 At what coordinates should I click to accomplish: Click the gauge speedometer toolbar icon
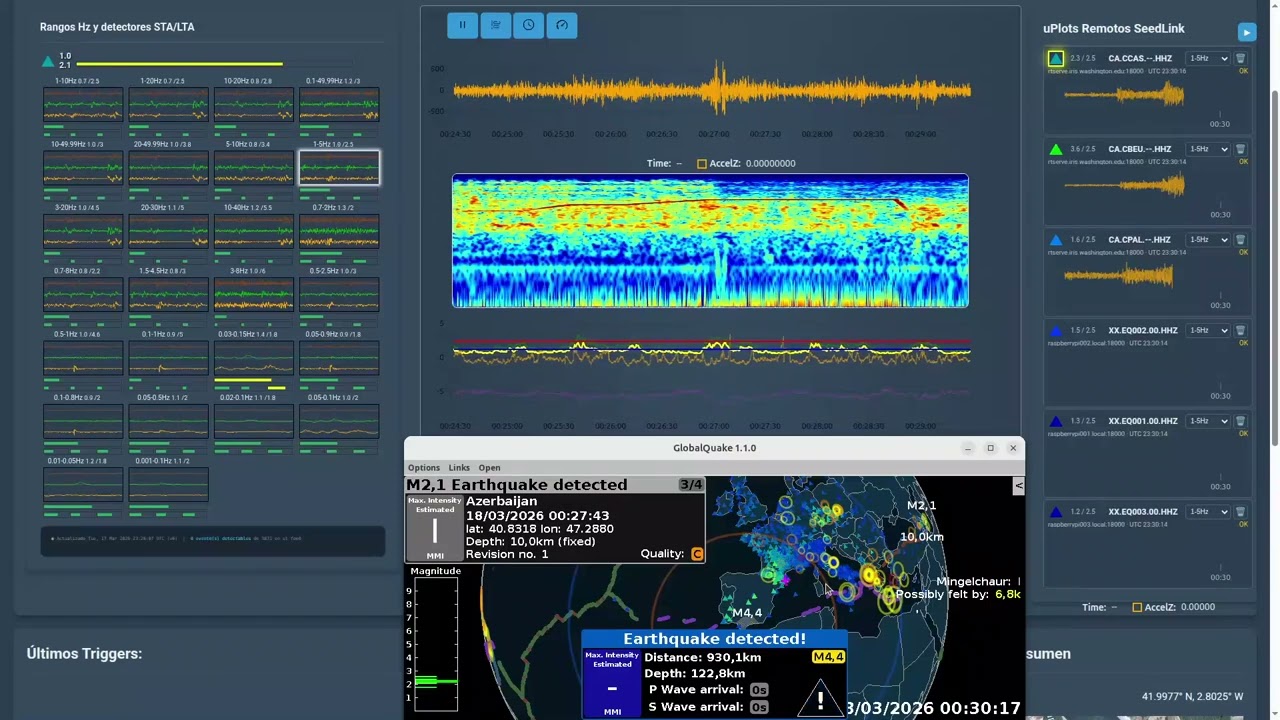coord(561,25)
